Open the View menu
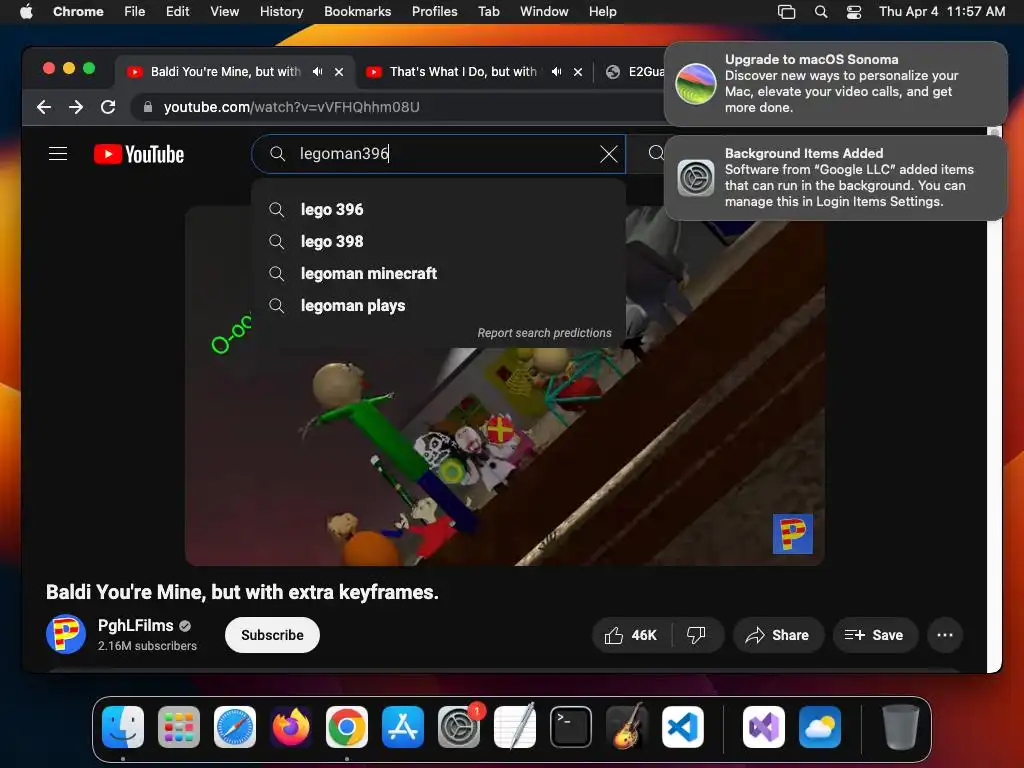The width and height of the screenshot is (1024, 768). 225,12
